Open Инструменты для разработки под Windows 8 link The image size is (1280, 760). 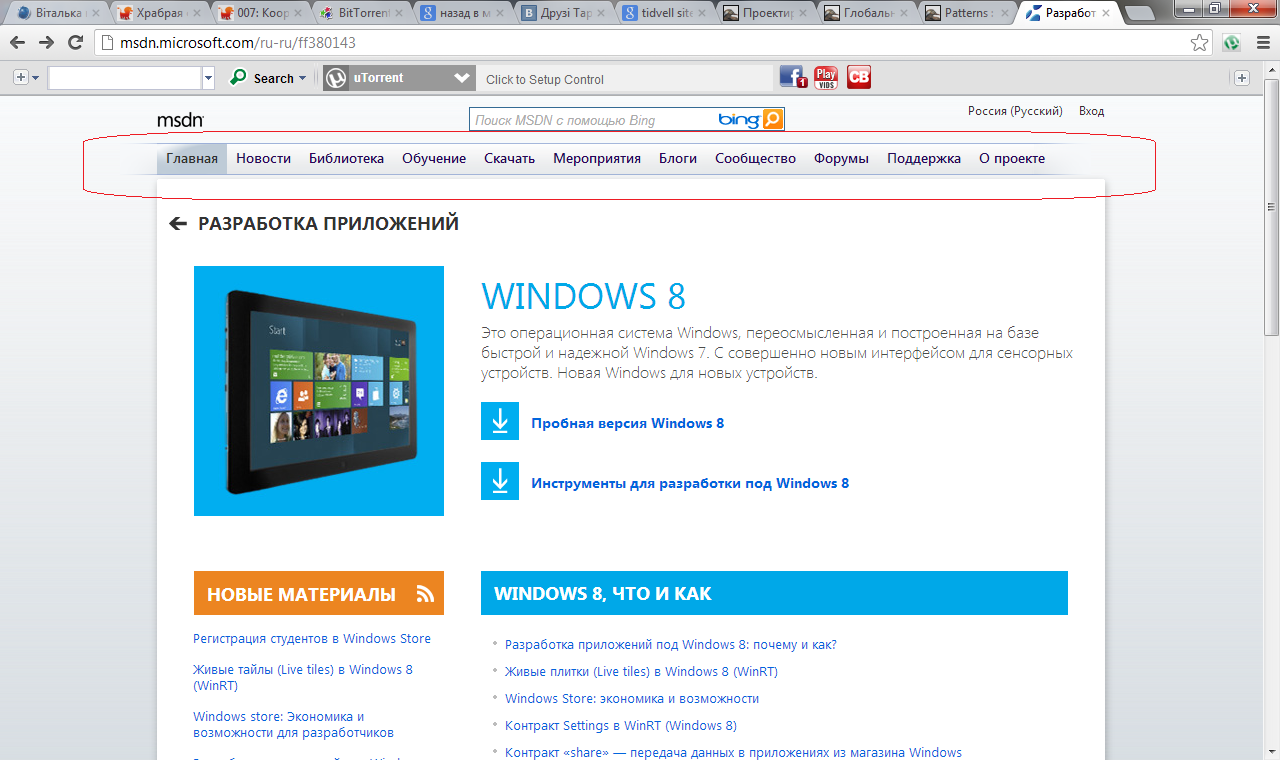pos(690,483)
